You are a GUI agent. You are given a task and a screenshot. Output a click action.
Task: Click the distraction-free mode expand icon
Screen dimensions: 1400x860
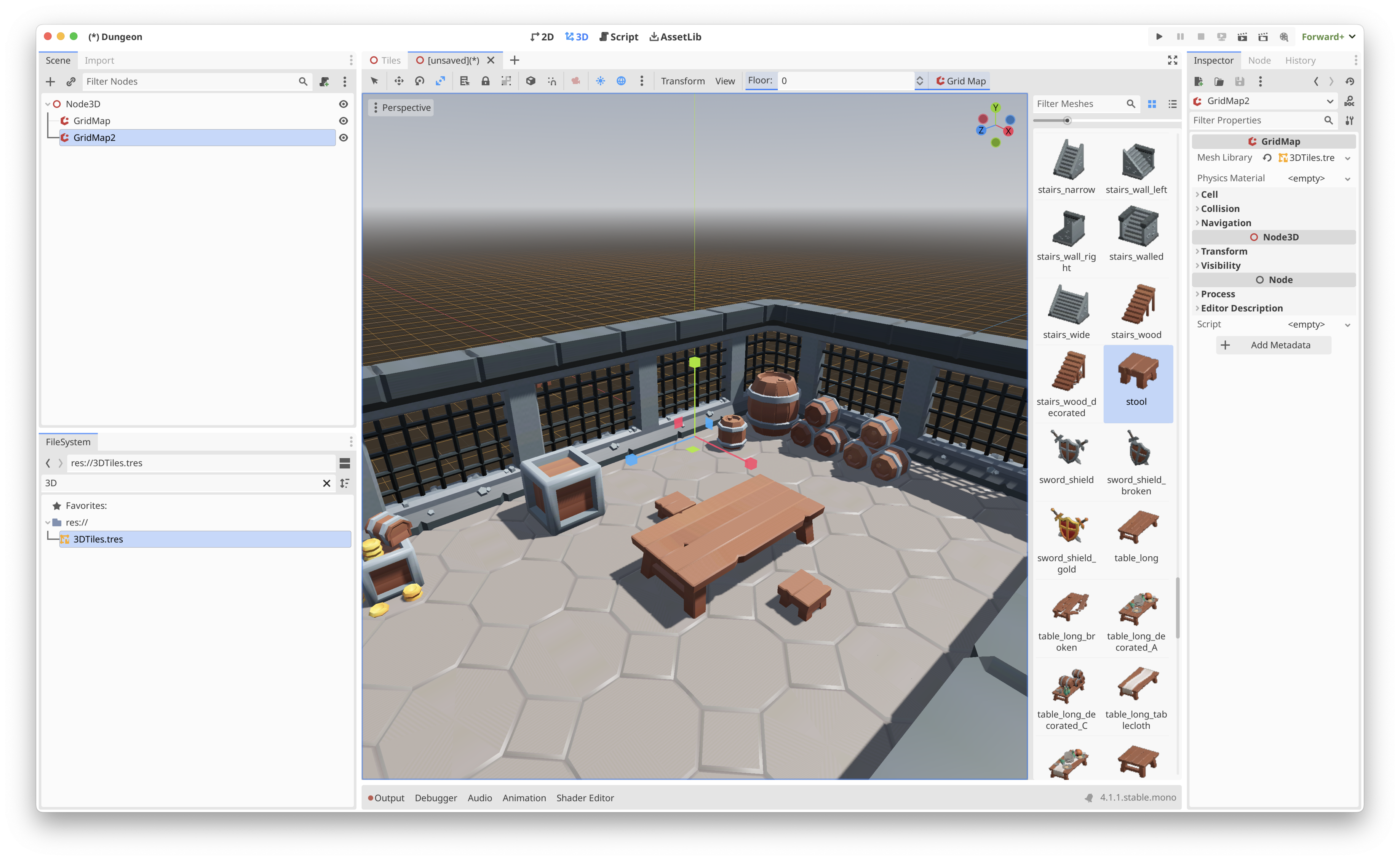point(1173,60)
